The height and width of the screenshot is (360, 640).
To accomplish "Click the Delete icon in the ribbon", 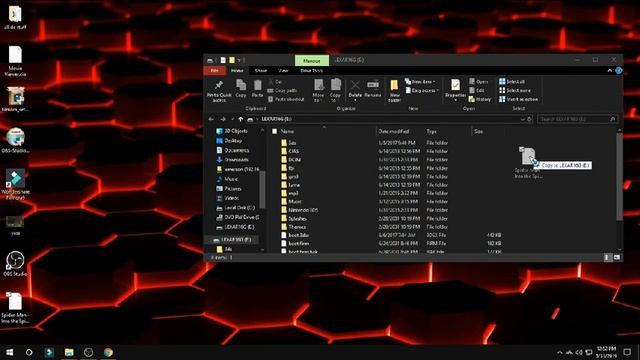I will tap(355, 90).
